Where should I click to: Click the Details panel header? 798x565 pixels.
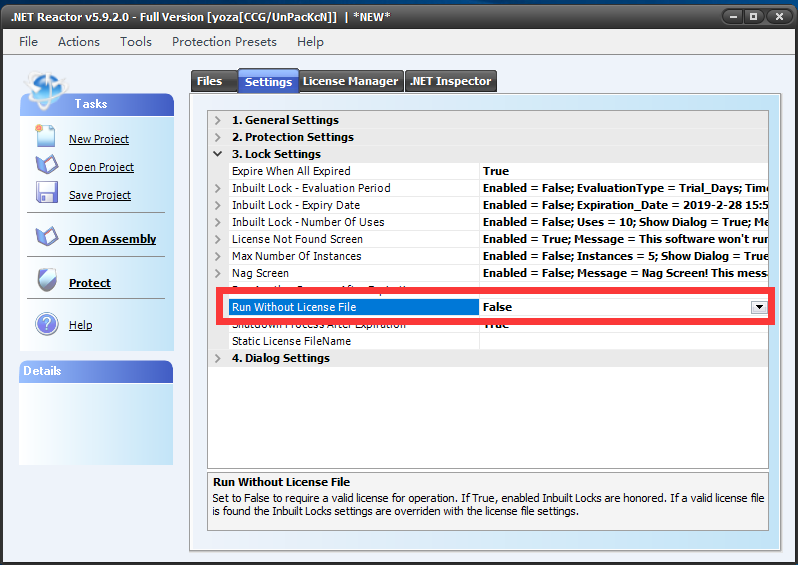point(96,372)
